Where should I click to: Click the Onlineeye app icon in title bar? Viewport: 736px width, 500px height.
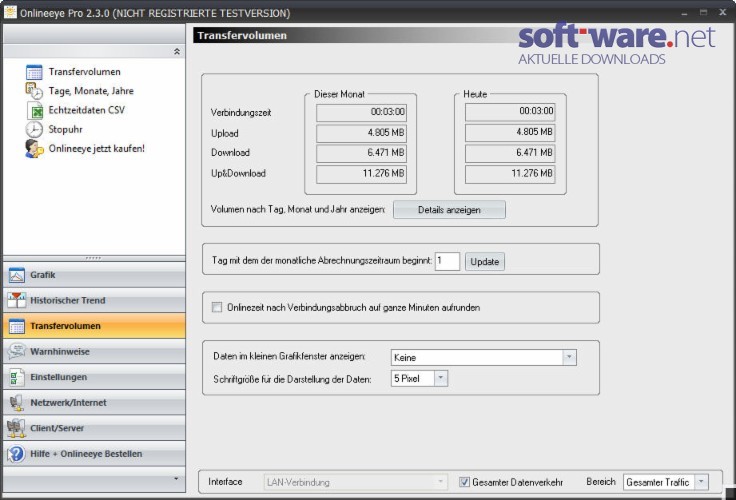click(x=10, y=11)
